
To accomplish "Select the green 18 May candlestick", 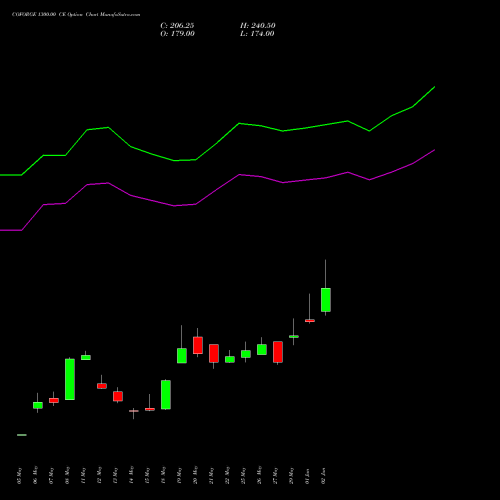I will (x=166, y=395).
